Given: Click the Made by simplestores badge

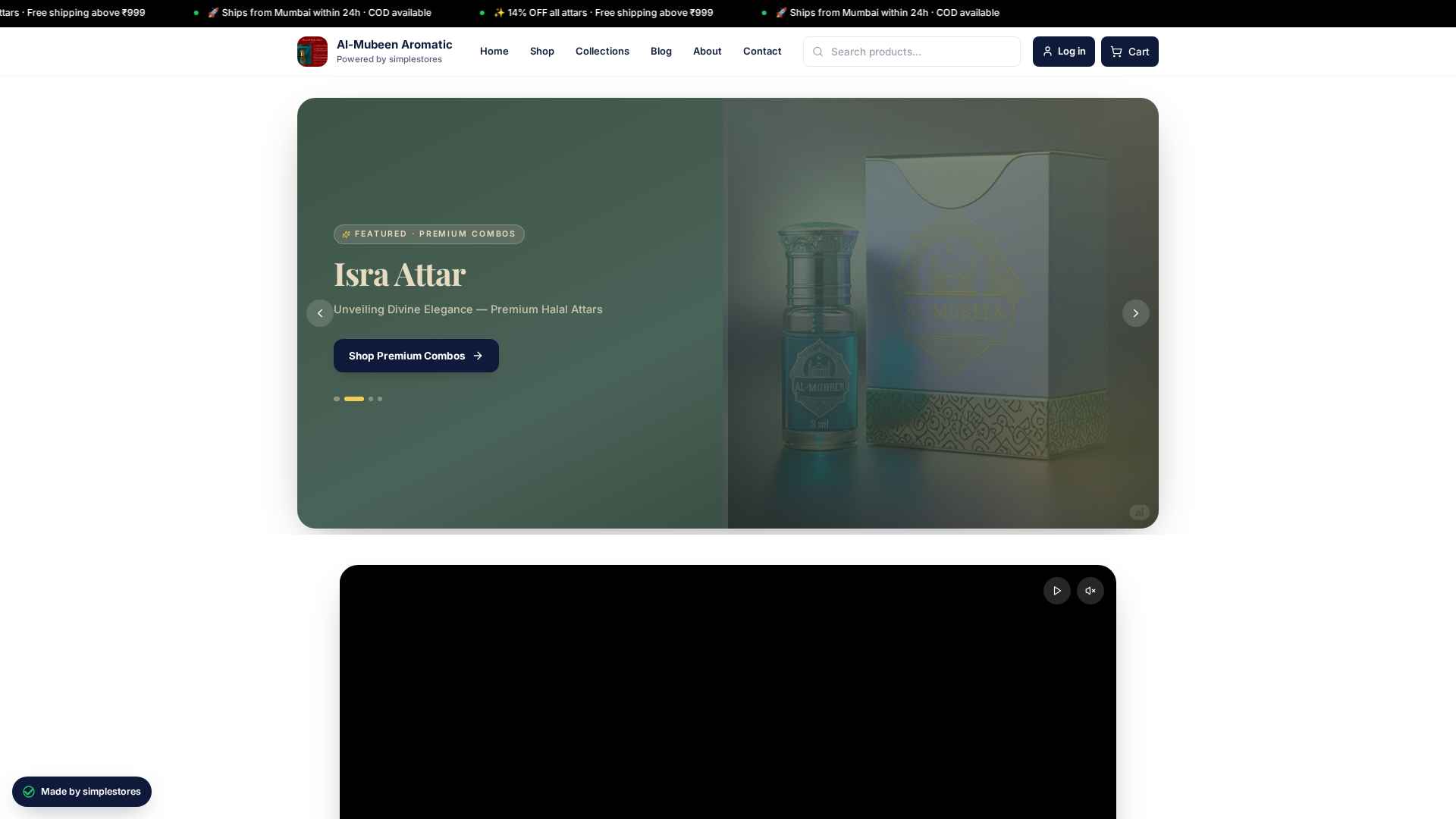Looking at the screenshot, I should [x=82, y=792].
